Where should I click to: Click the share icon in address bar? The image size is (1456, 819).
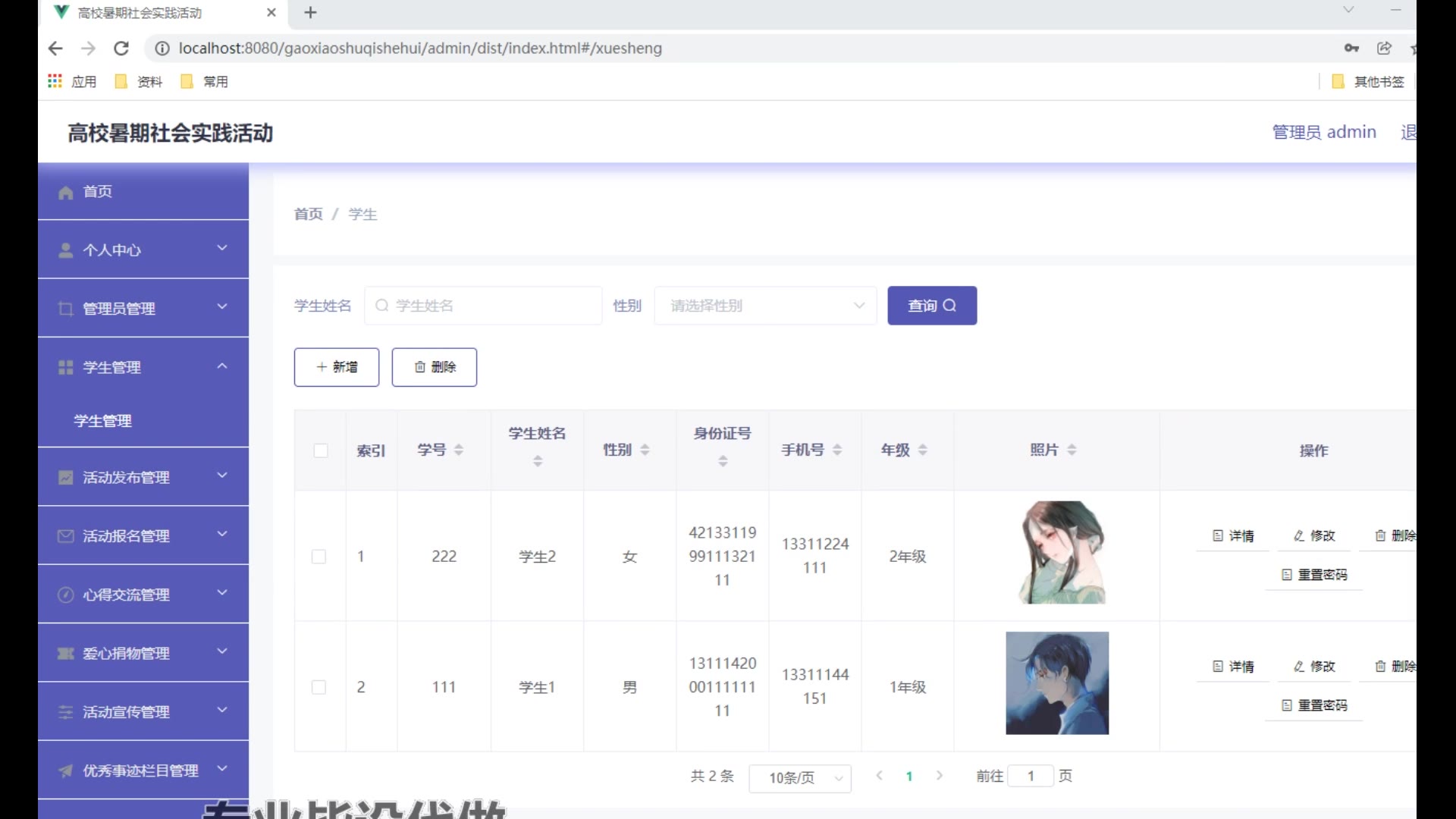tap(1384, 49)
